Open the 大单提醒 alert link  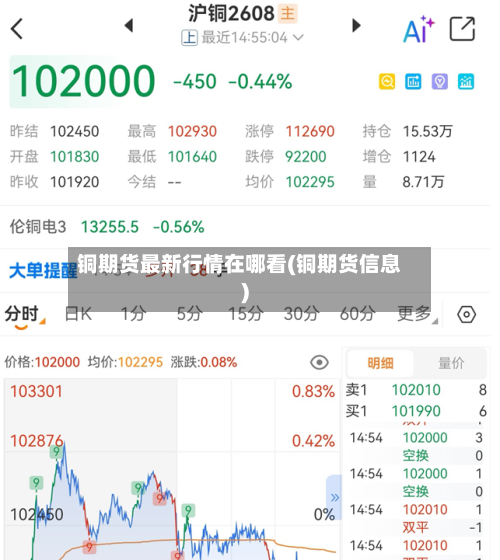point(43,271)
